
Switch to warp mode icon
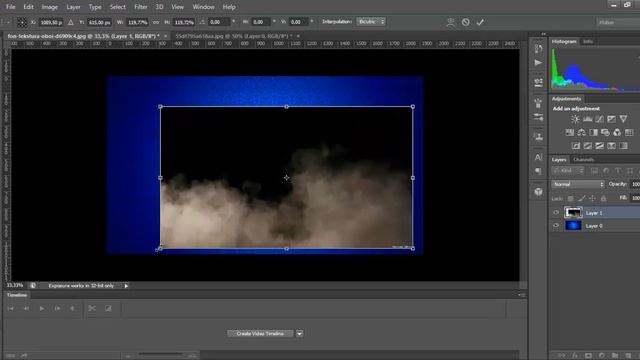click(451, 22)
